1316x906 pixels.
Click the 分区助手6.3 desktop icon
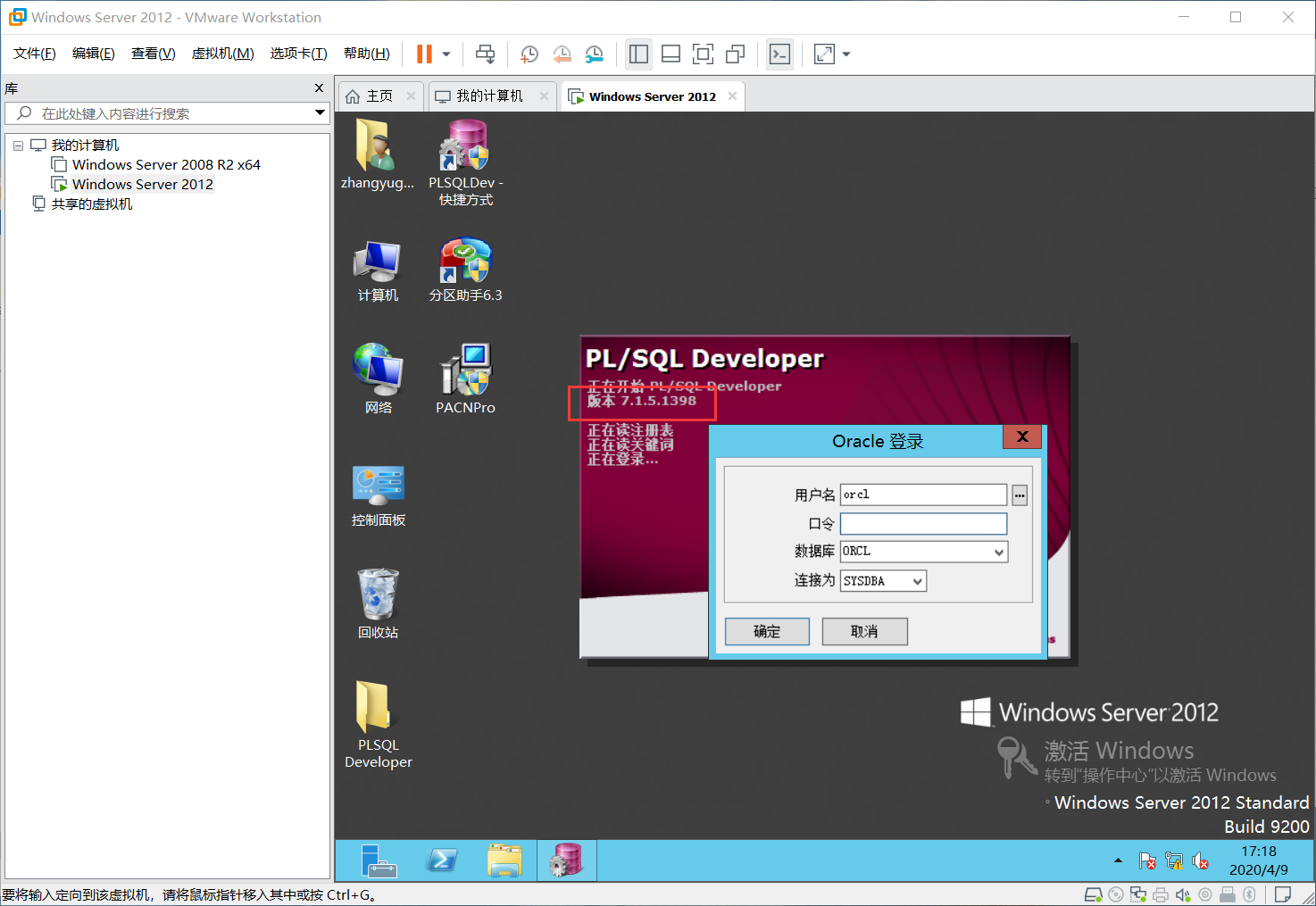pyautogui.click(x=465, y=270)
